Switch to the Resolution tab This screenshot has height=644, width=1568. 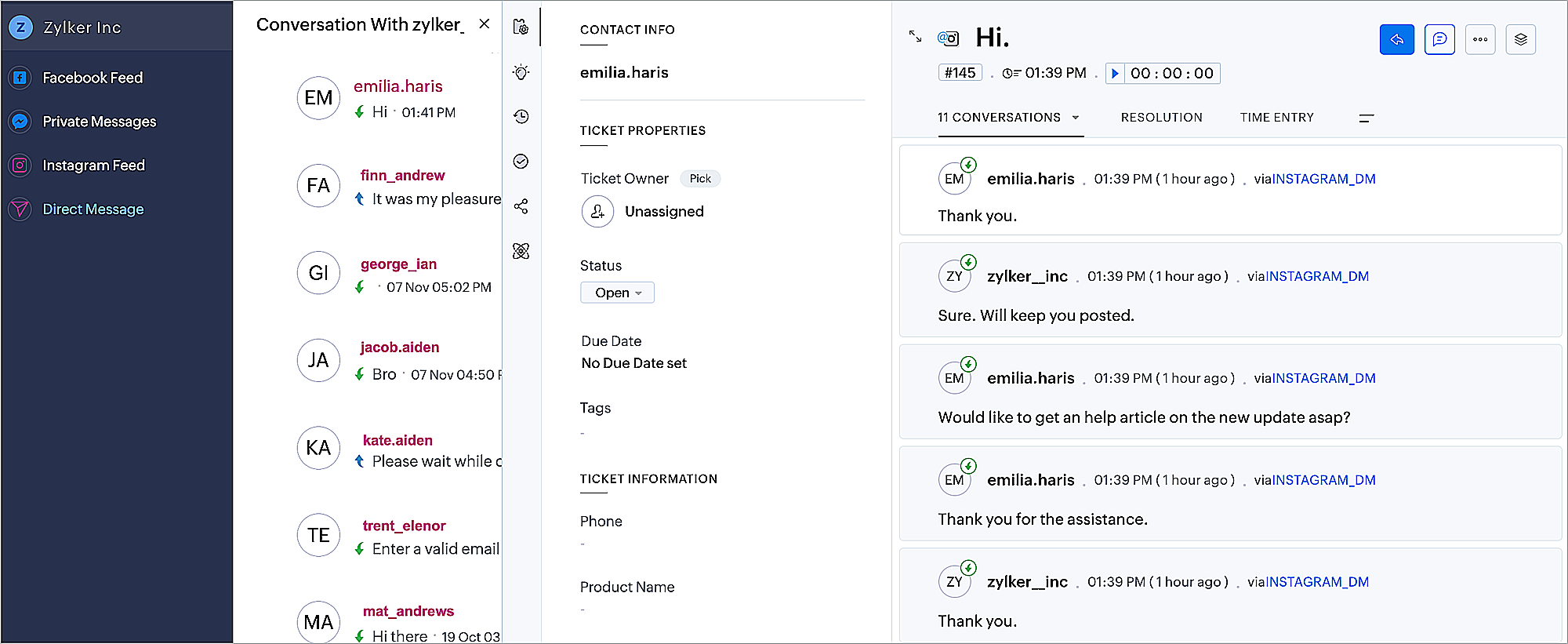pyautogui.click(x=1161, y=118)
